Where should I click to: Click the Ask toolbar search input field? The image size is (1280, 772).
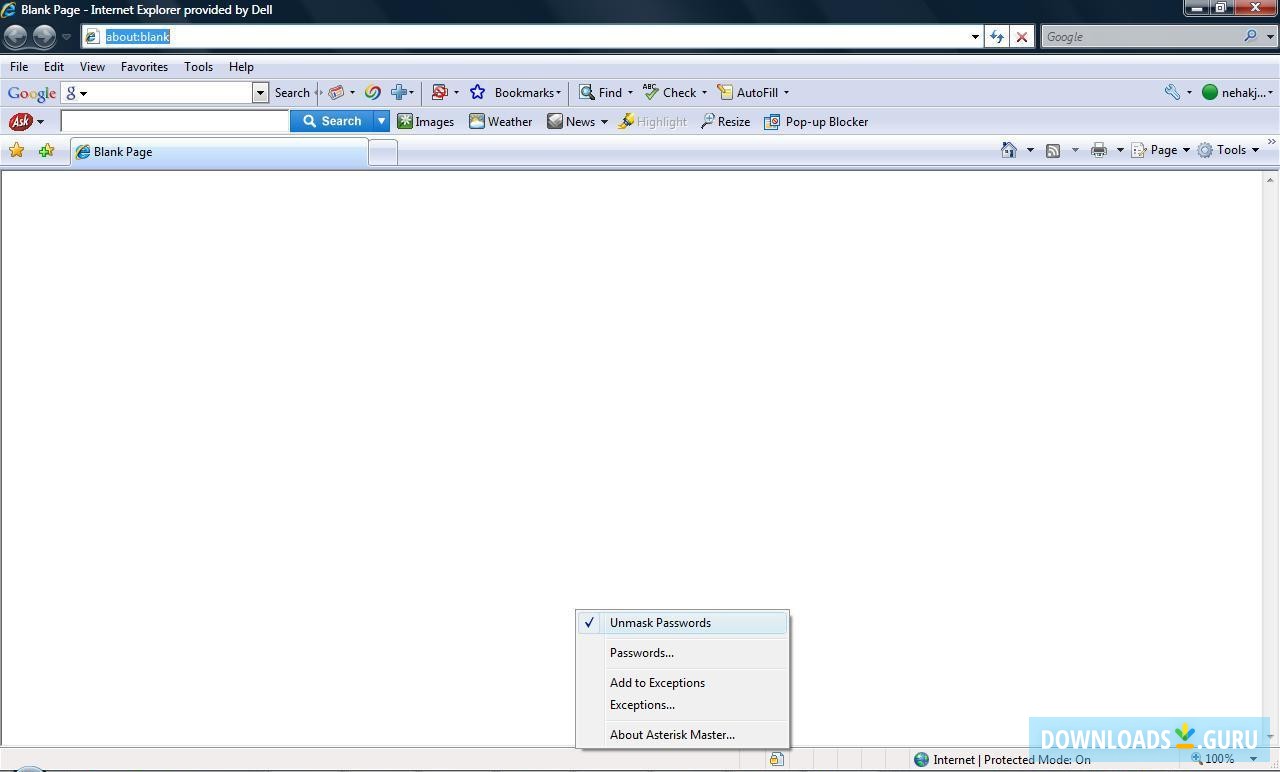pos(175,122)
